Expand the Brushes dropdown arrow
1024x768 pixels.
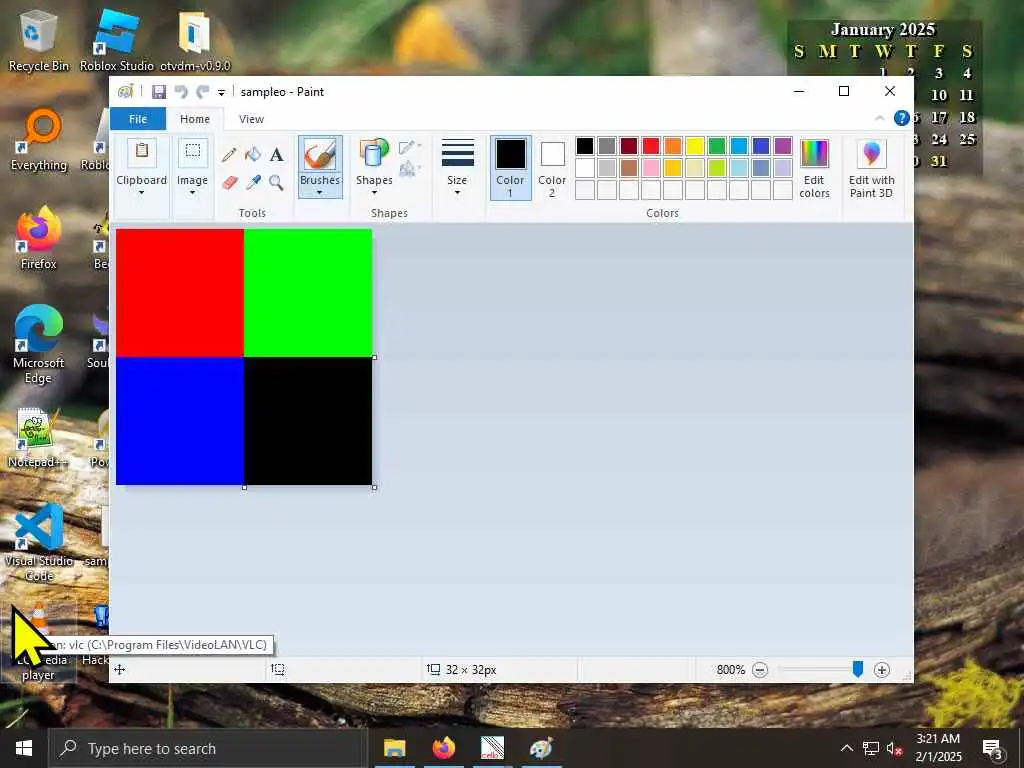319,193
